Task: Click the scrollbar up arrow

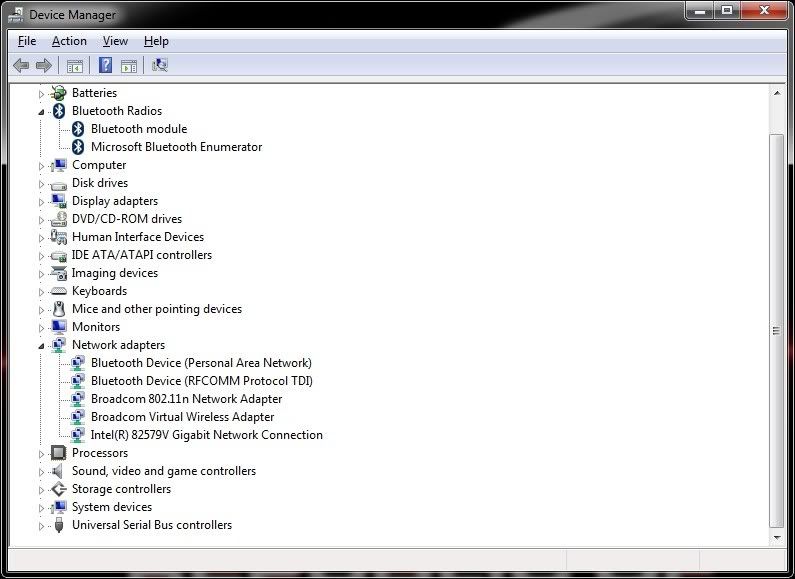Action: coord(777,93)
